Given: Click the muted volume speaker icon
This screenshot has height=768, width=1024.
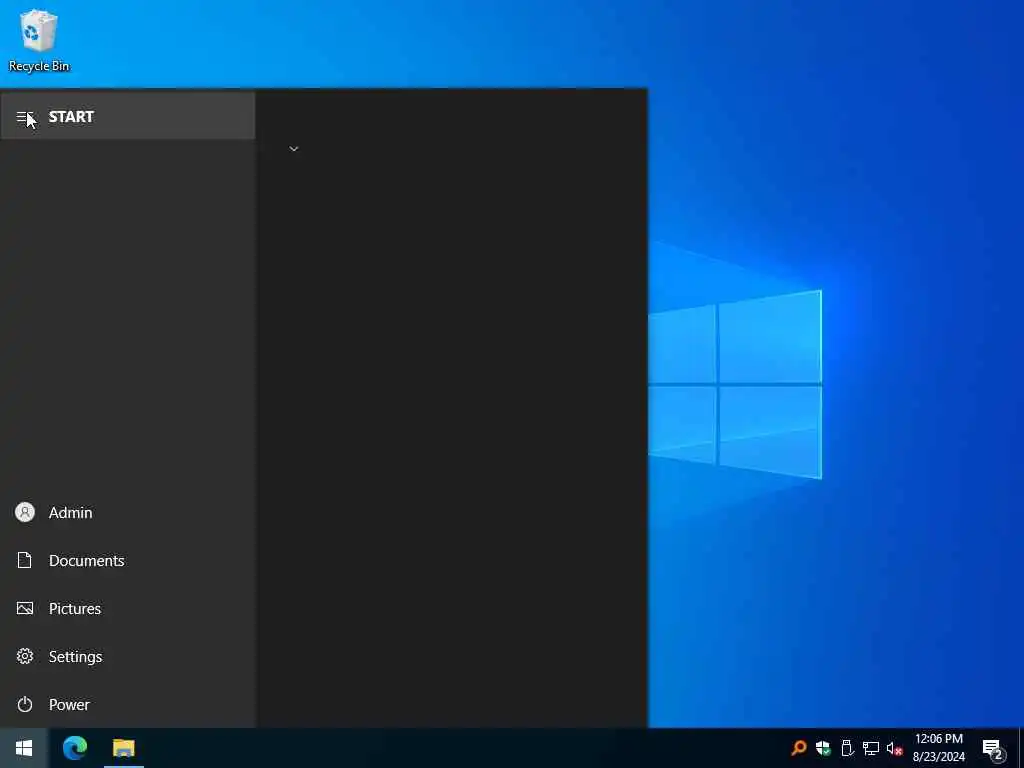Looking at the screenshot, I should click(x=894, y=748).
